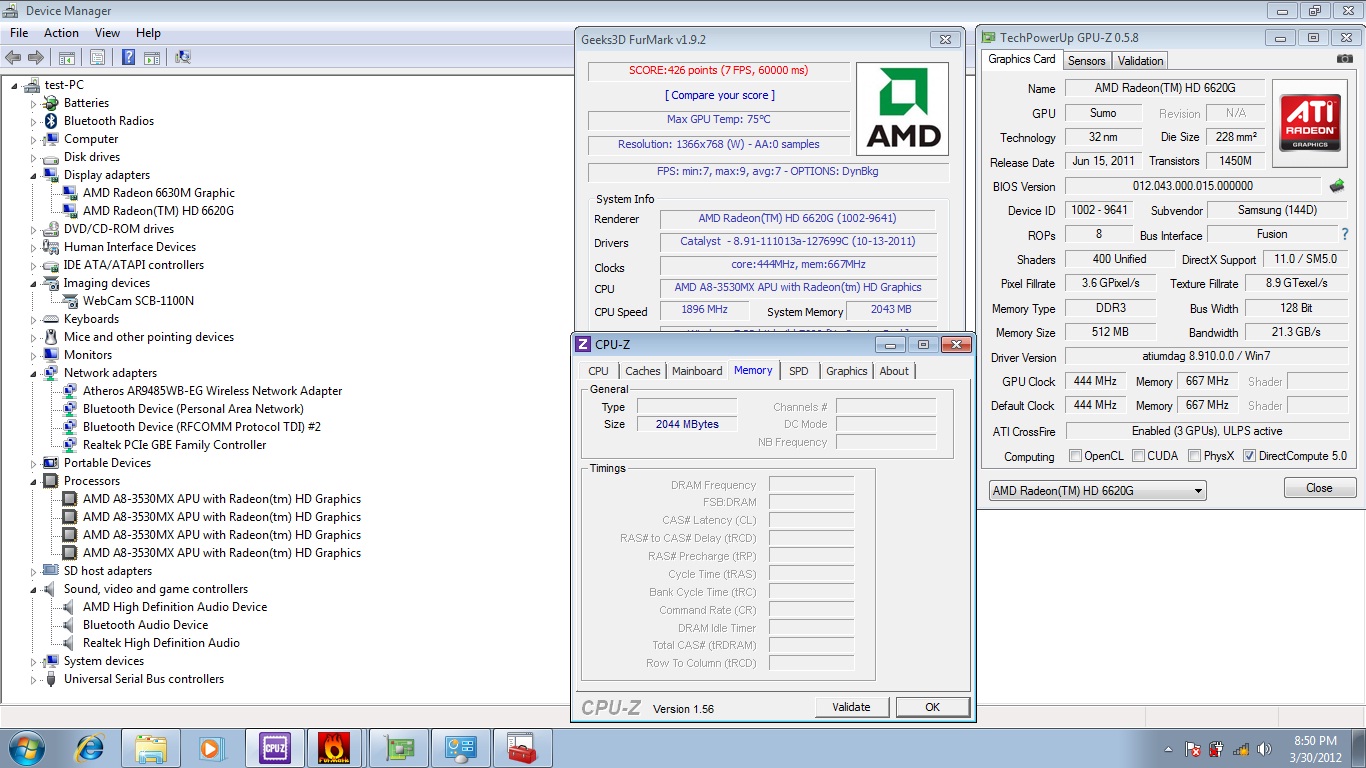
Task: Open the View menu in Device Manager
Action: (107, 33)
